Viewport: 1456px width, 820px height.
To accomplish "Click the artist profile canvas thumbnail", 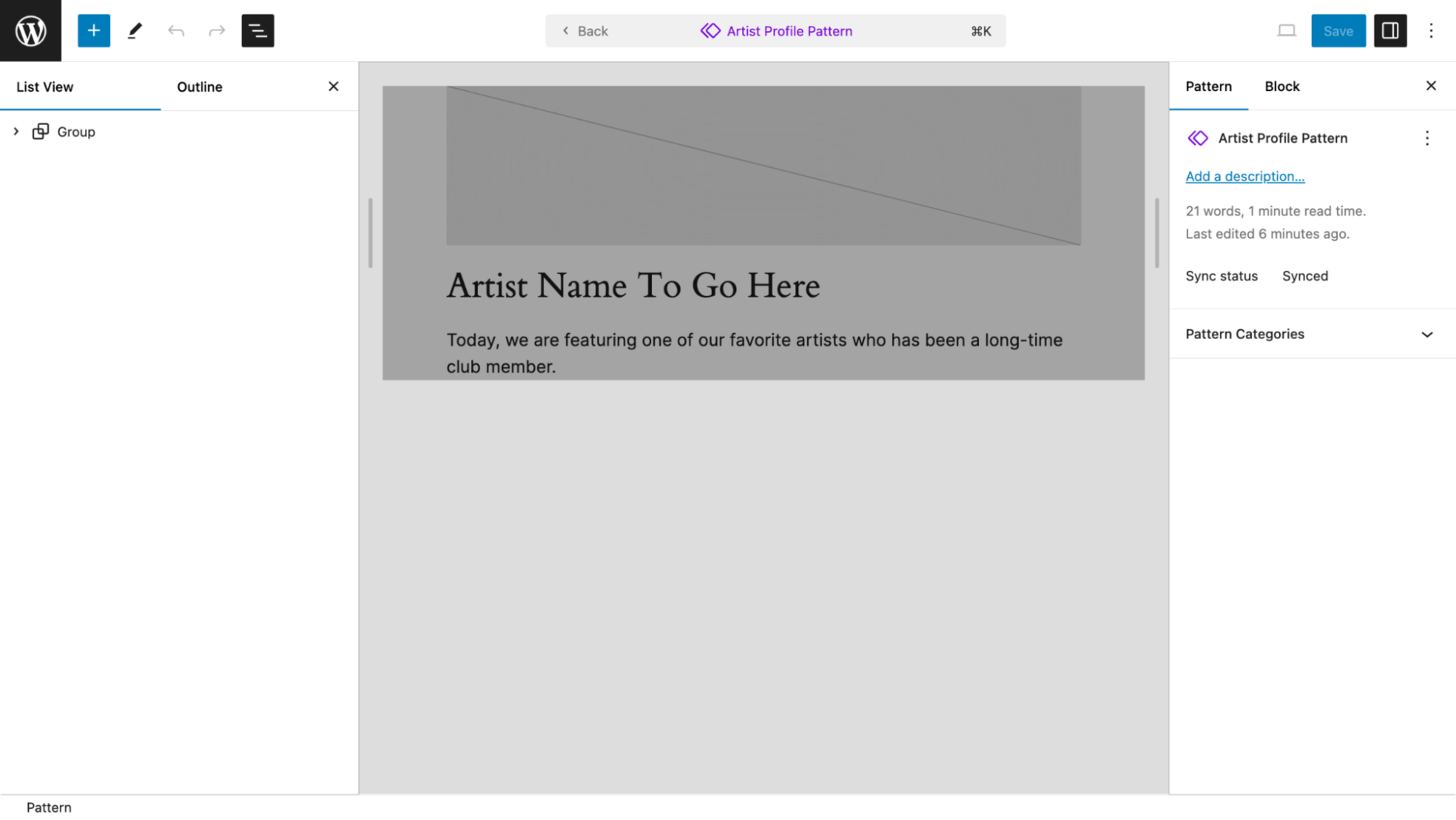I will click(x=763, y=165).
